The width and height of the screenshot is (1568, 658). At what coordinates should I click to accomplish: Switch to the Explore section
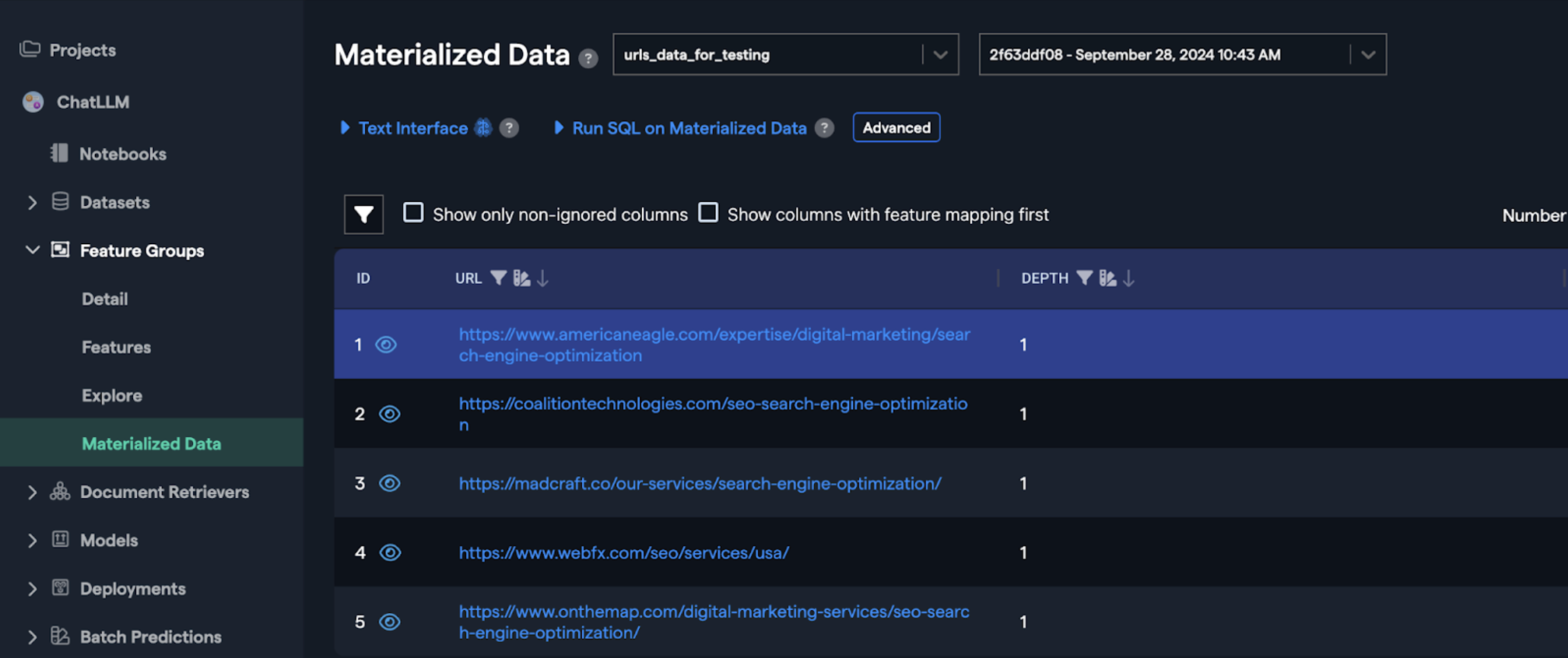click(112, 395)
